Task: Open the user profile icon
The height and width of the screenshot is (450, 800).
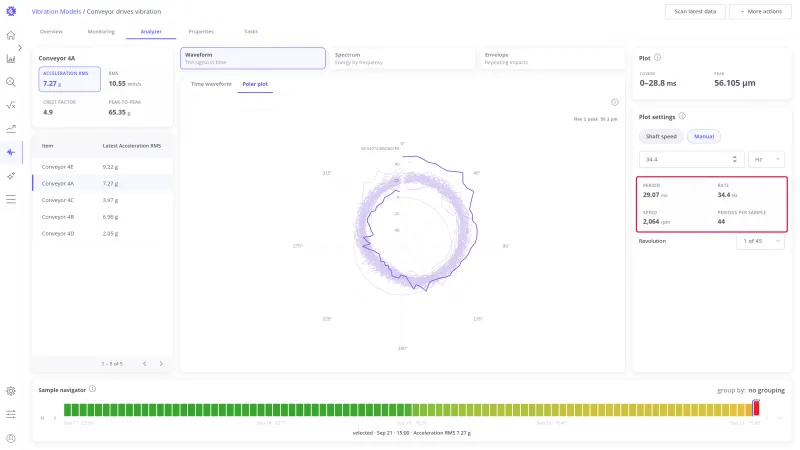Action: click(x=11, y=438)
